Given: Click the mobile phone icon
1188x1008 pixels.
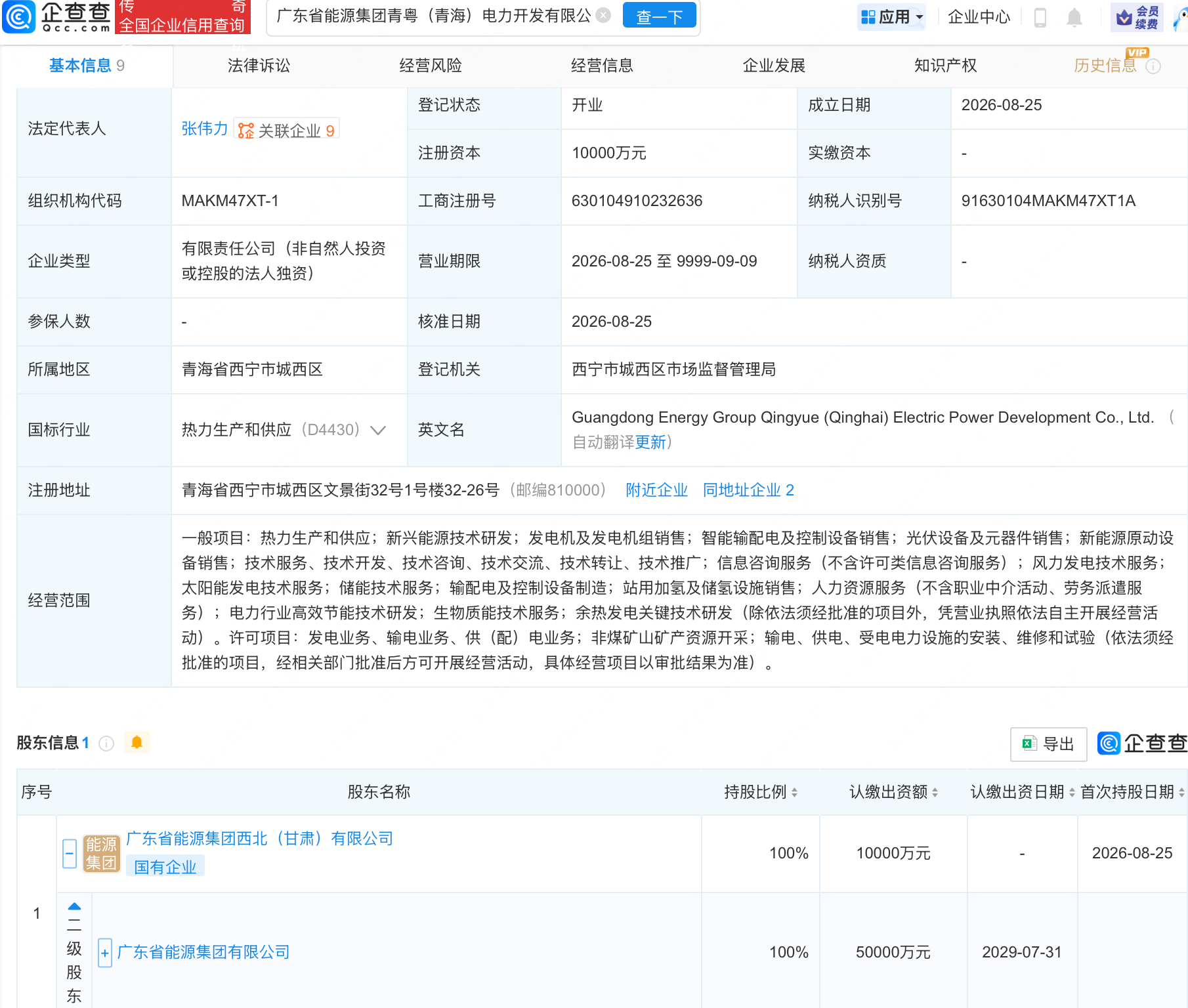Looking at the screenshot, I should point(1040,17).
